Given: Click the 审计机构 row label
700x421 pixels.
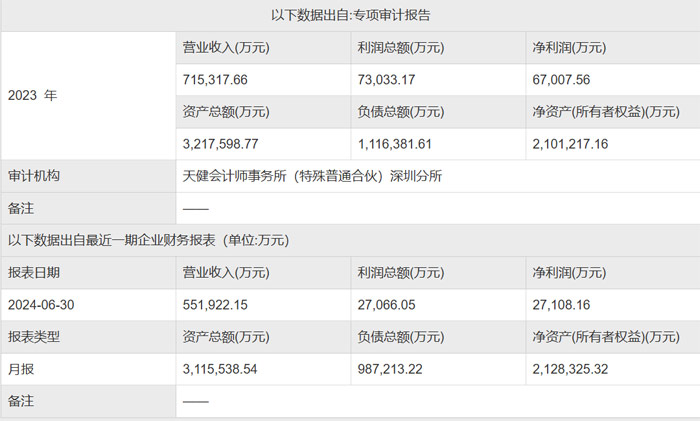Looking at the screenshot, I should click(33, 176).
